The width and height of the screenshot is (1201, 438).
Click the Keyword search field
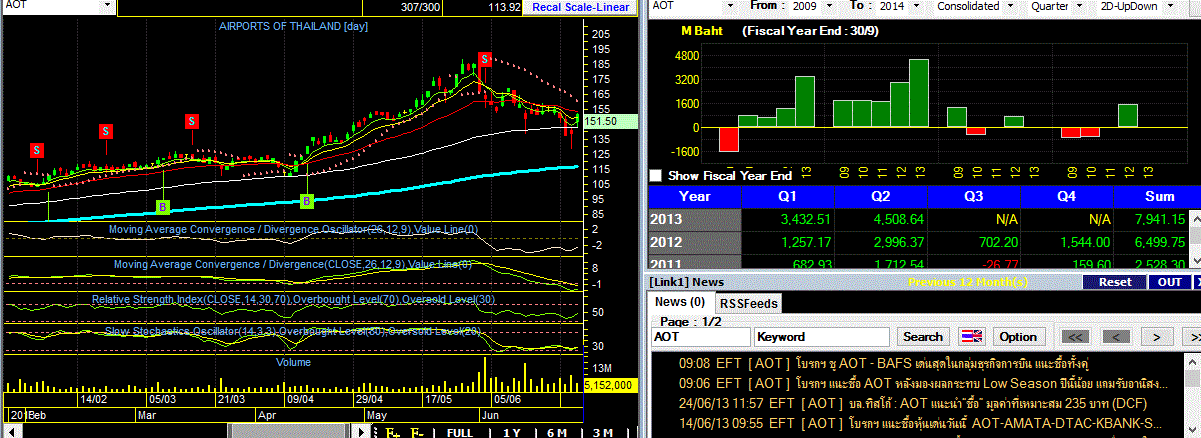(x=822, y=337)
